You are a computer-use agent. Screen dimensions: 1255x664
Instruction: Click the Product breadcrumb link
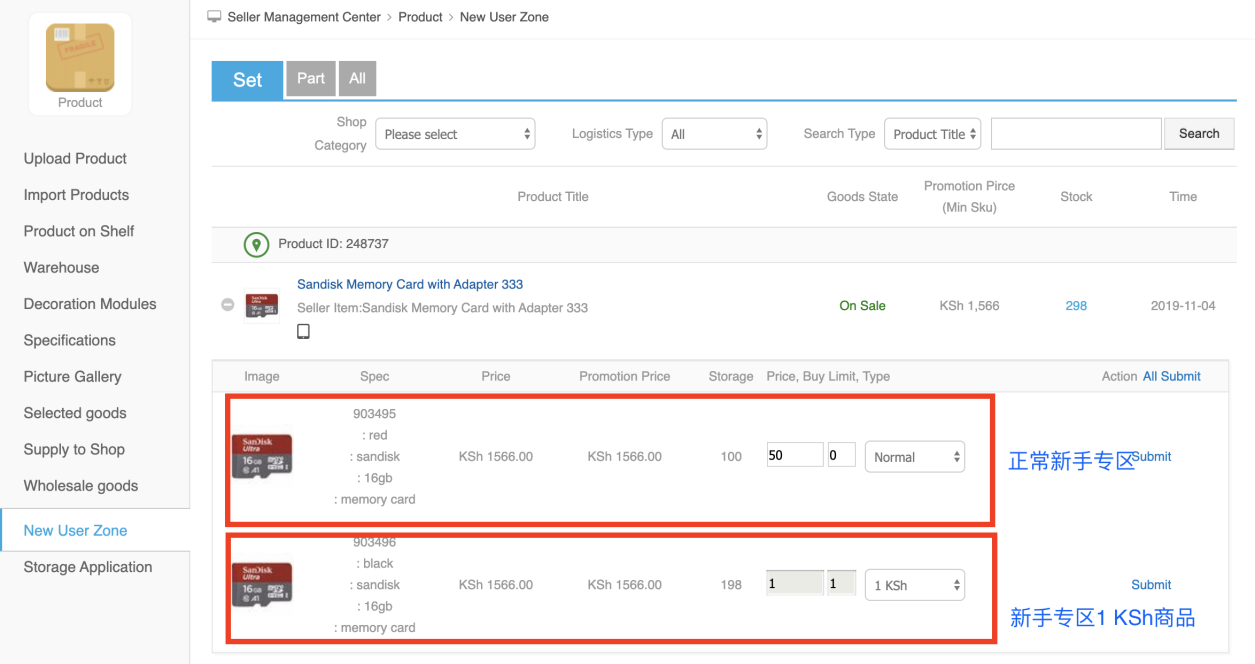pyautogui.click(x=420, y=17)
